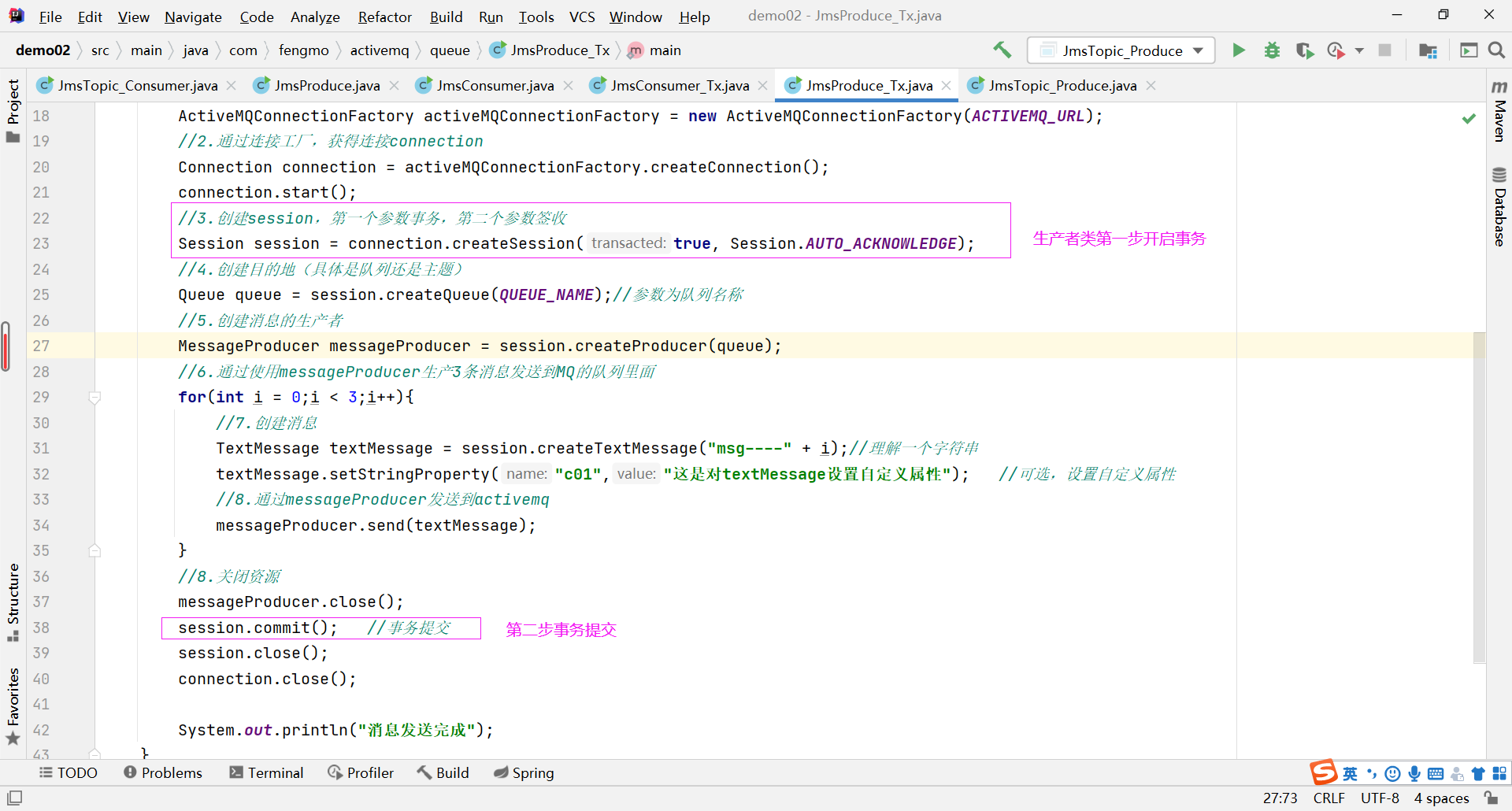The width and height of the screenshot is (1512, 811).
Task: Switch to JmsConsumer.java tab
Action: pyautogui.click(x=495, y=85)
